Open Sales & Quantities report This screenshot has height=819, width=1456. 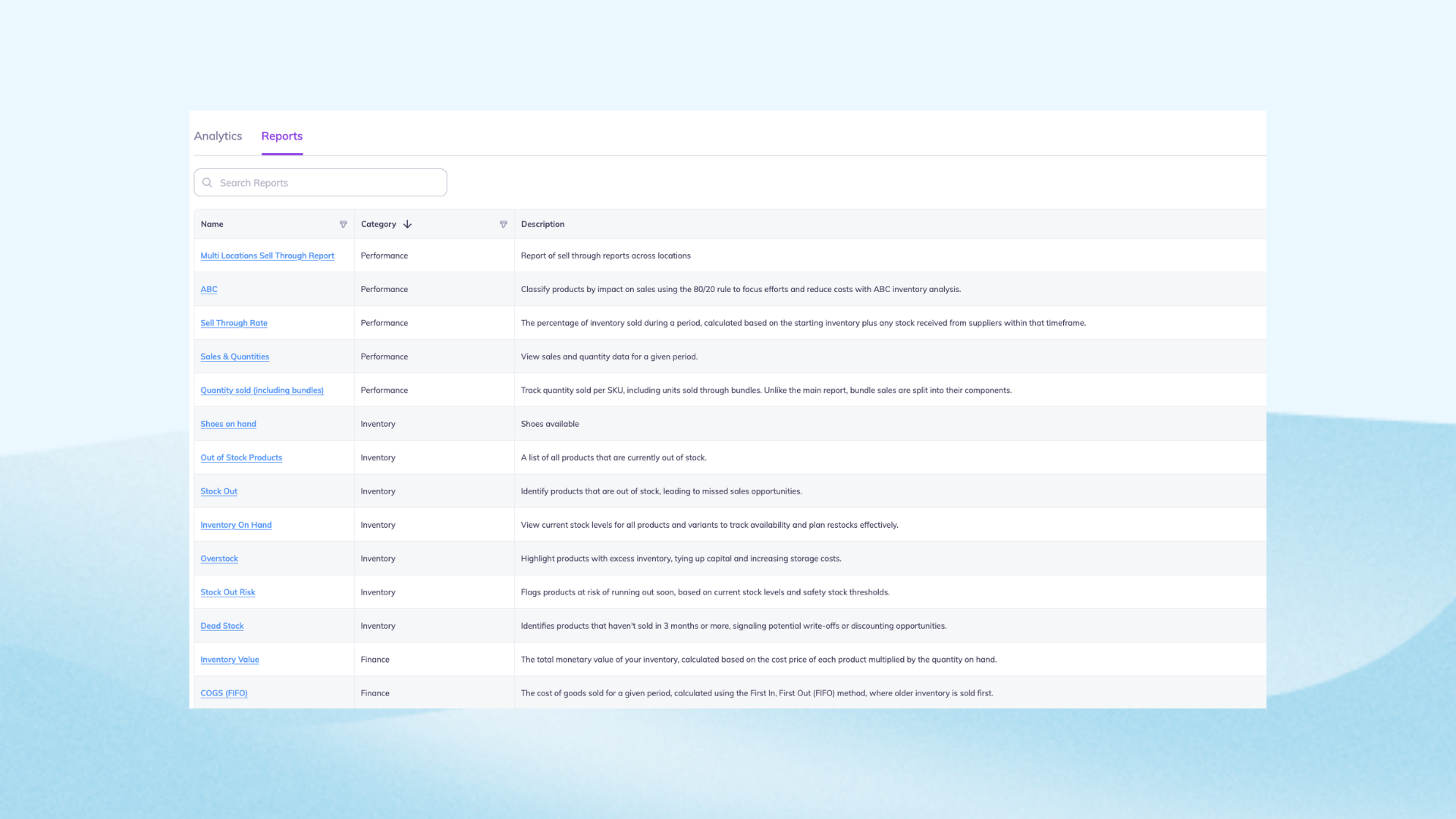tap(234, 356)
